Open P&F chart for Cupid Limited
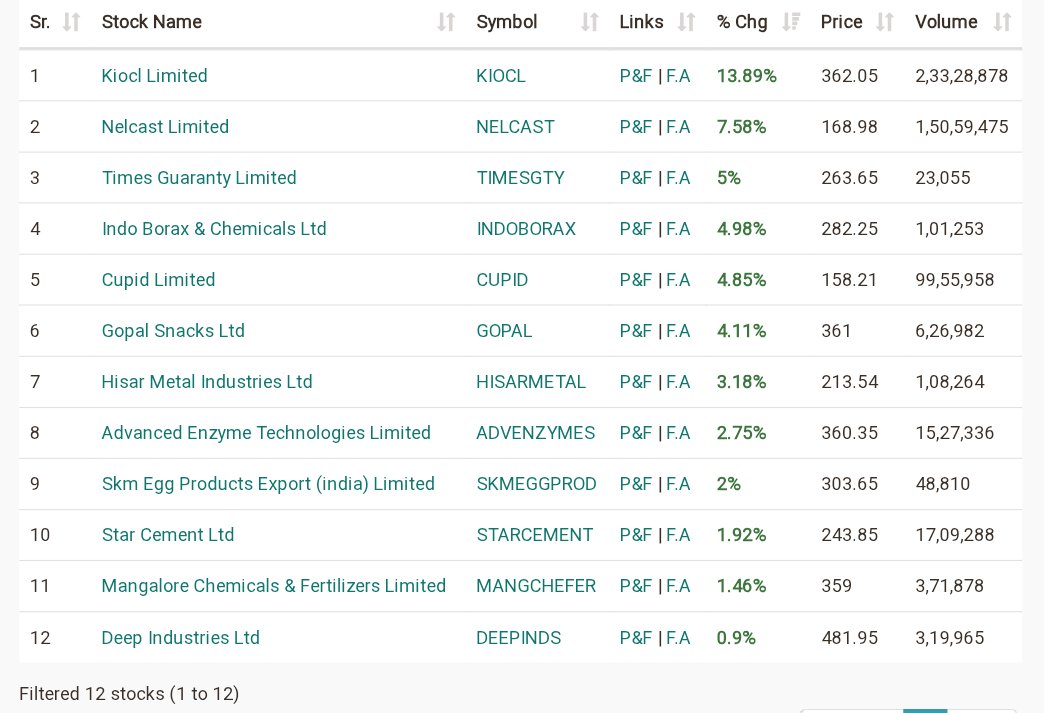 636,280
